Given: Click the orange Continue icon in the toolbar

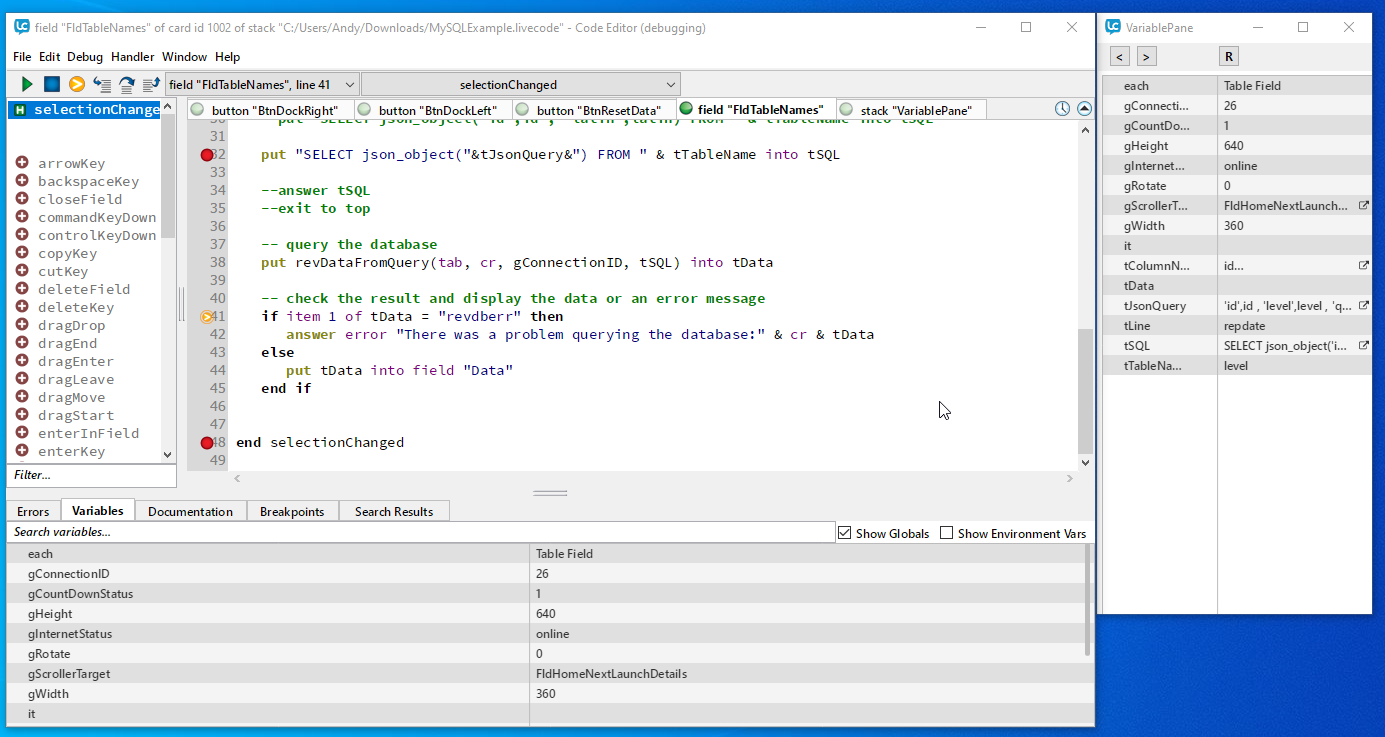Looking at the screenshot, I should [x=76, y=85].
